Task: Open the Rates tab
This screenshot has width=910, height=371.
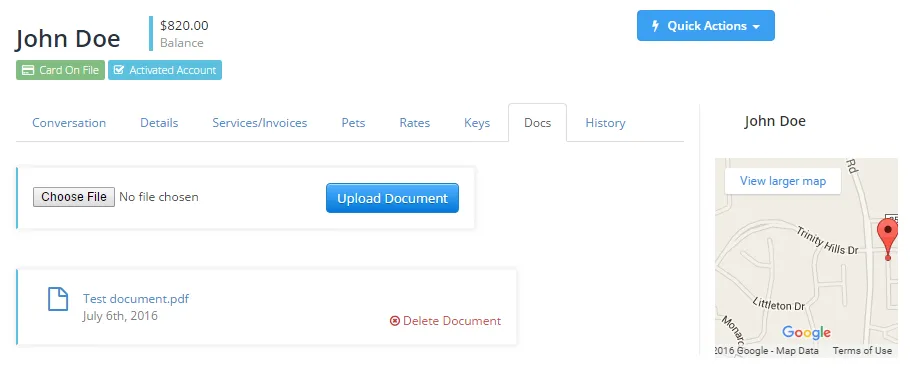Action: pyautogui.click(x=414, y=123)
